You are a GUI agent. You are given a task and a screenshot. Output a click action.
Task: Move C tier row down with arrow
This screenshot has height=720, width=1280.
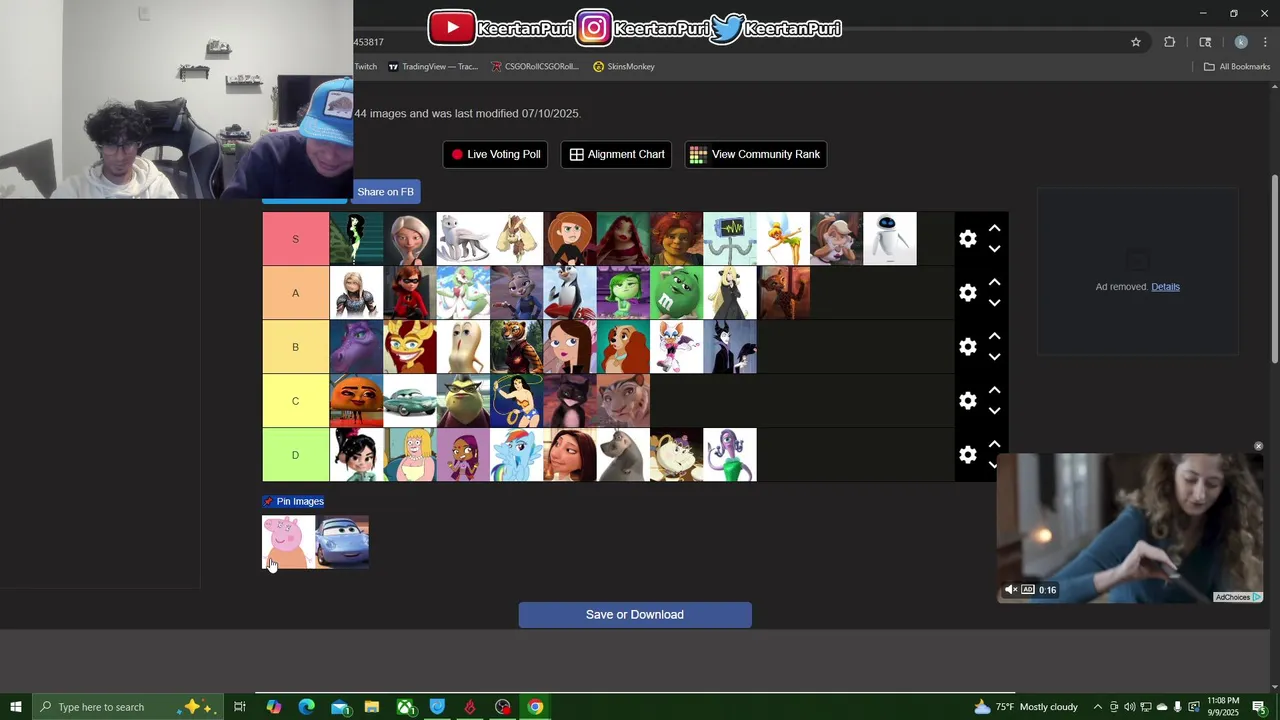click(994, 411)
